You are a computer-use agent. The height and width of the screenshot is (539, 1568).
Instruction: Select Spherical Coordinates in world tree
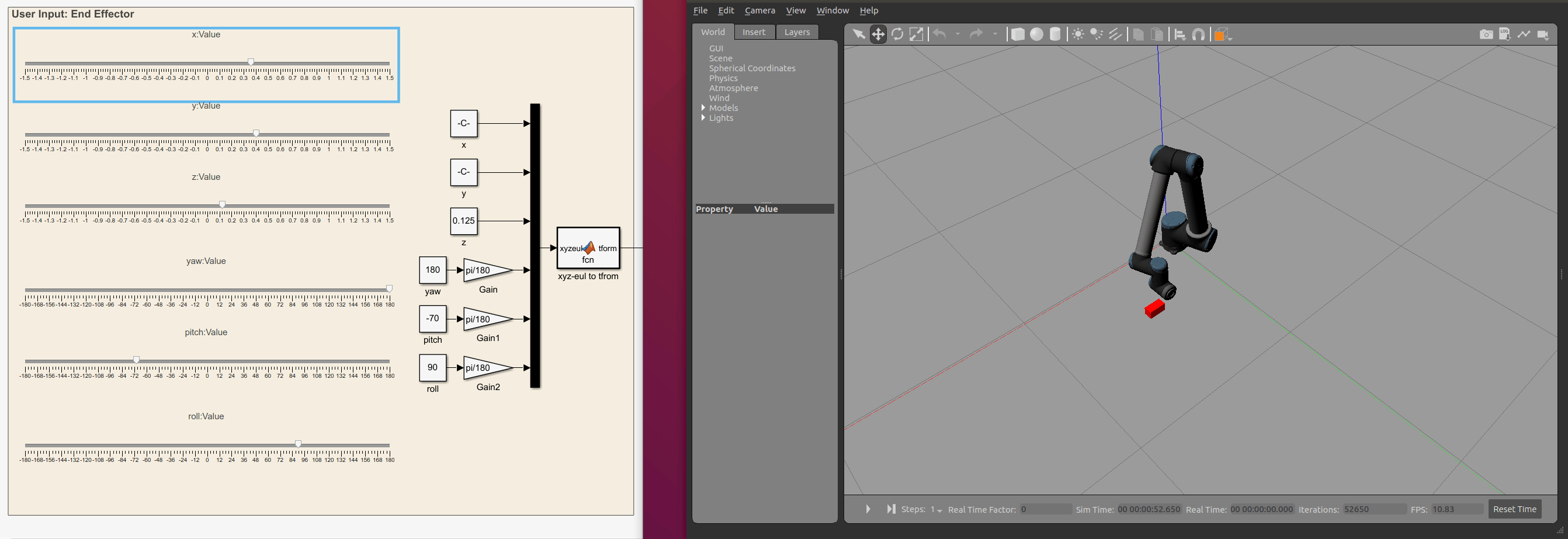click(752, 68)
